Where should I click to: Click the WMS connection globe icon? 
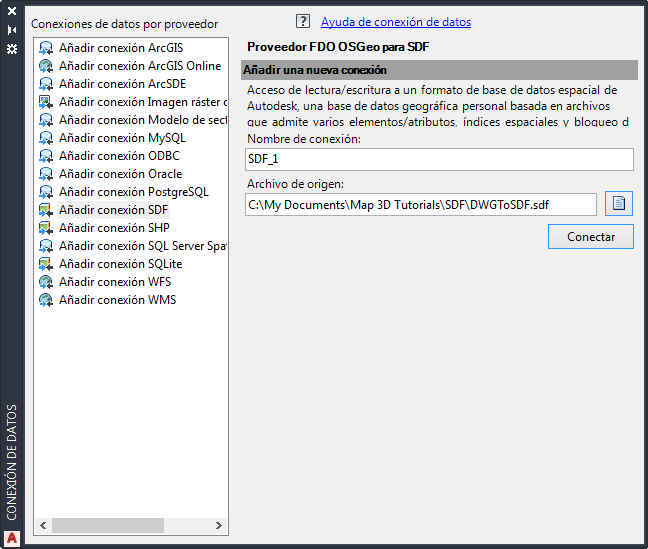[x=46, y=300]
